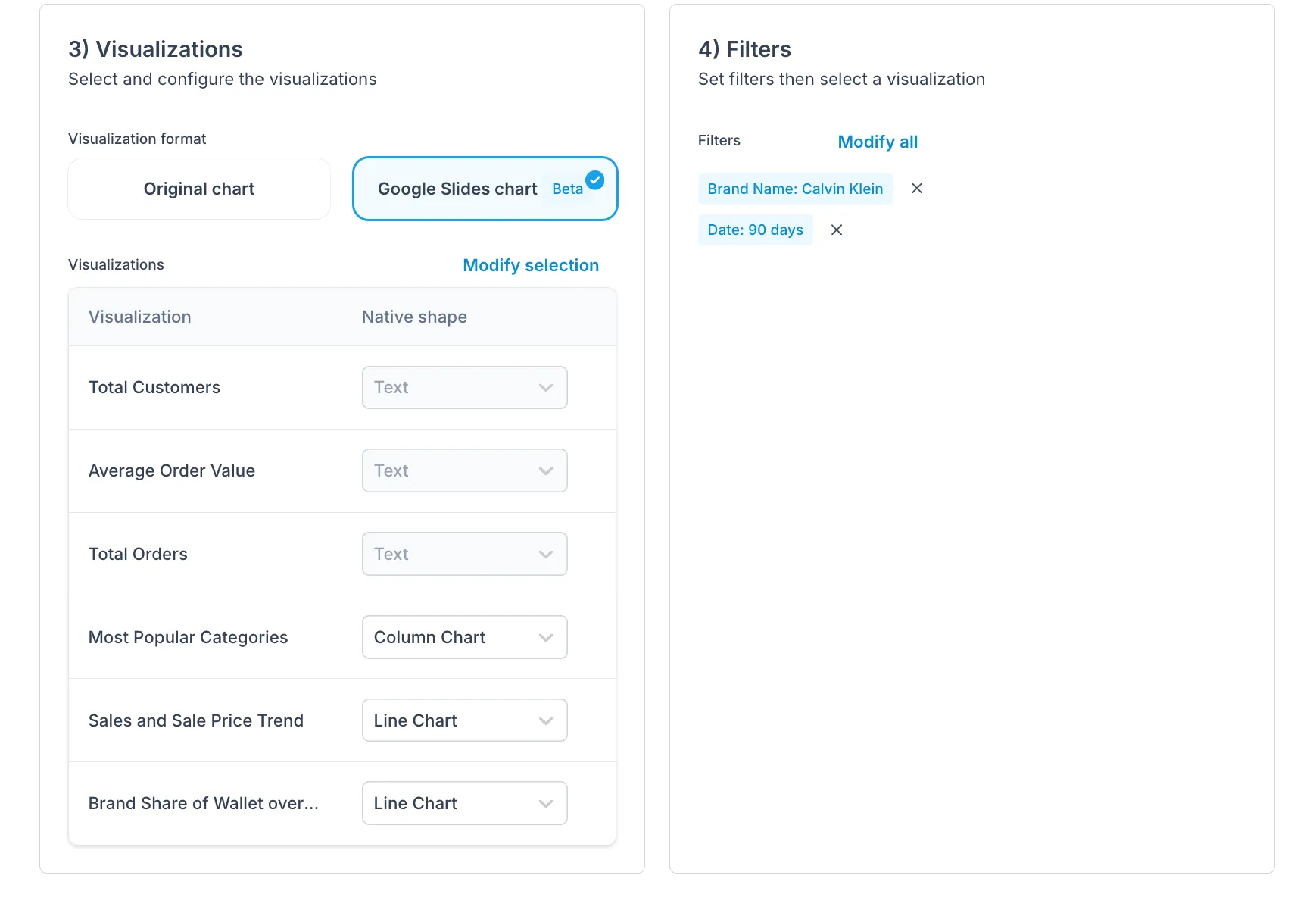Select the Brand Name: Calvin Klein filter chip
Screen dimensions: 1316x897
[x=795, y=189]
